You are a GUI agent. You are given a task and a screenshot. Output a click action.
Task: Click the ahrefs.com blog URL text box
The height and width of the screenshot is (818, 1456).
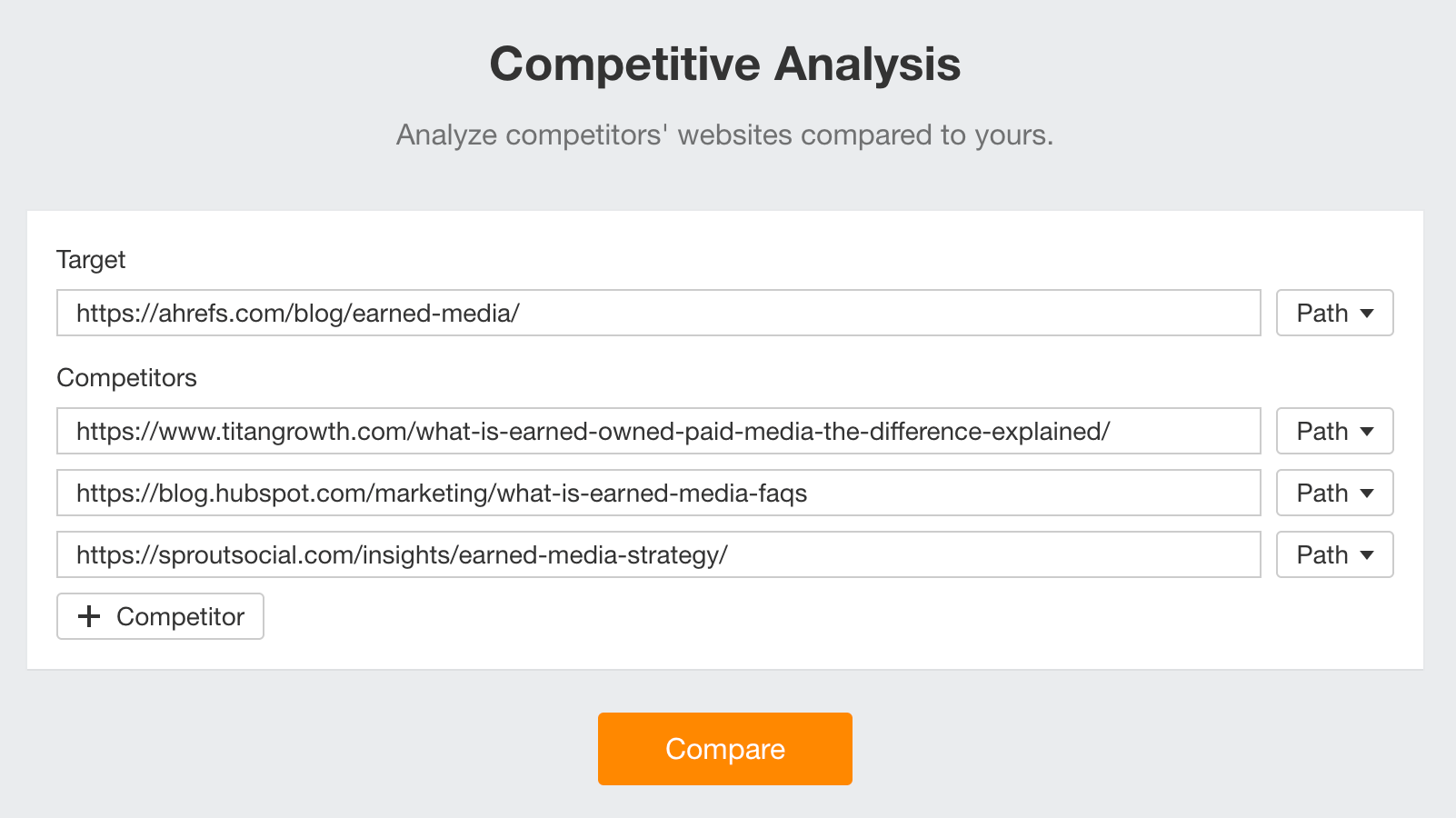click(x=658, y=313)
